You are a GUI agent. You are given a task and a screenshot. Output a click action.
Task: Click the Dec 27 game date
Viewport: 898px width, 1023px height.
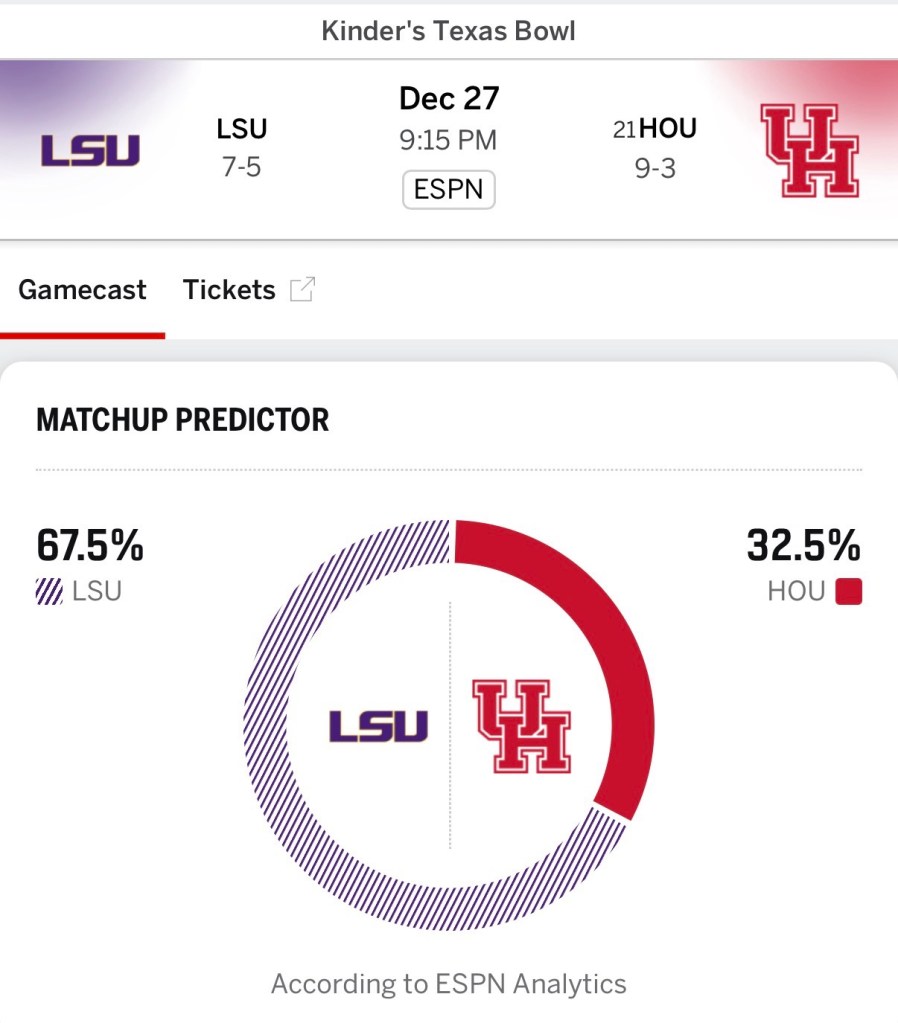point(448,98)
